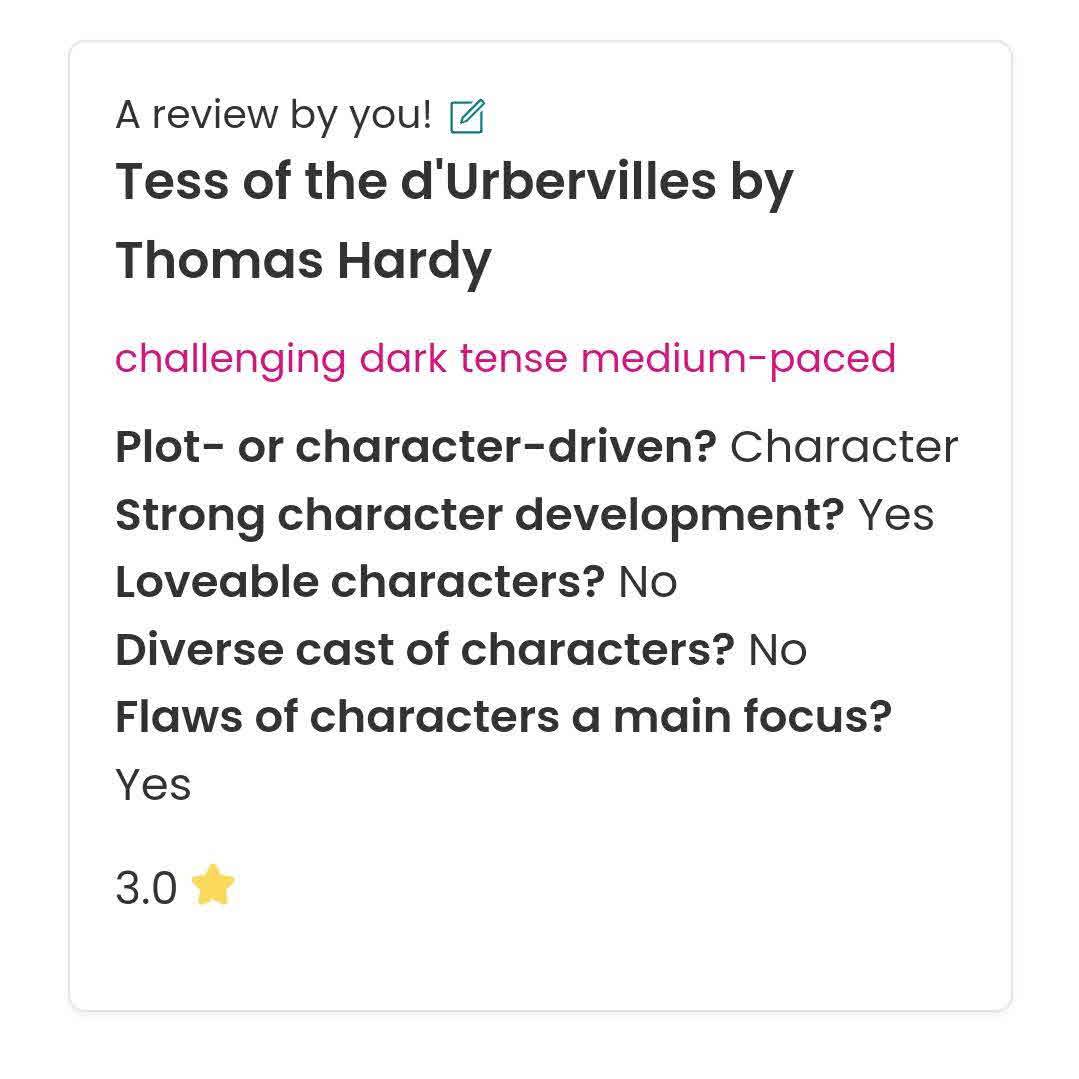Click "No" beside Diverse cast of characters
Viewport: 1079px width, 1079px height.
[x=777, y=650]
